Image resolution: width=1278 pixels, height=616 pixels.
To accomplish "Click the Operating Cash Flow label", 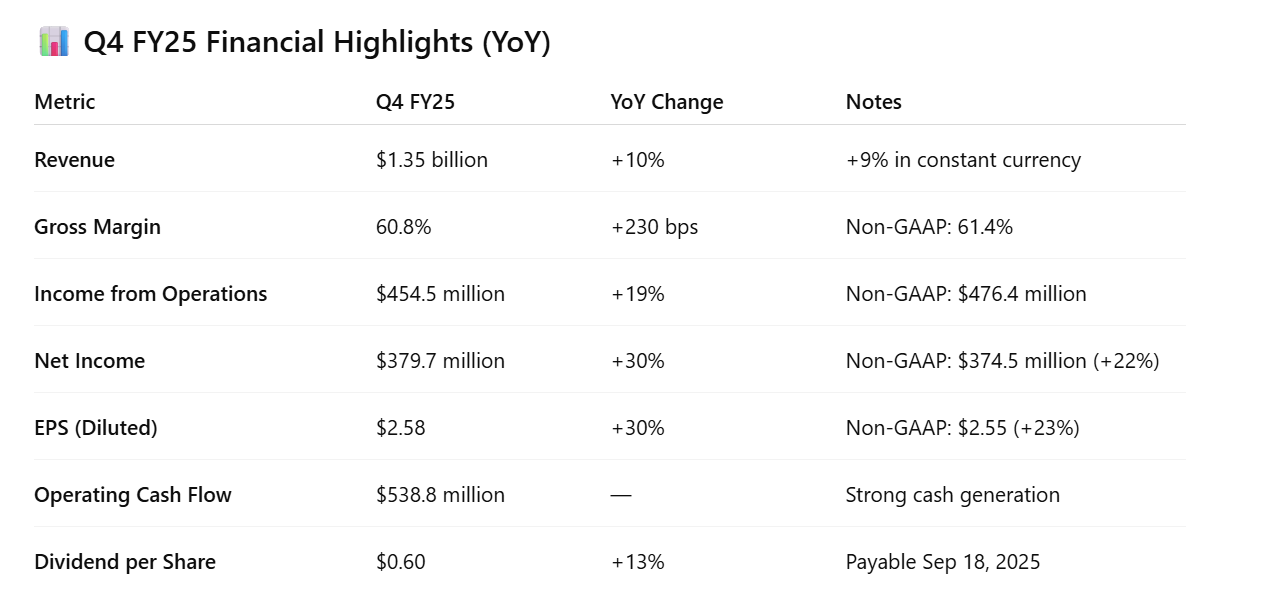I will pyautogui.click(x=132, y=495).
